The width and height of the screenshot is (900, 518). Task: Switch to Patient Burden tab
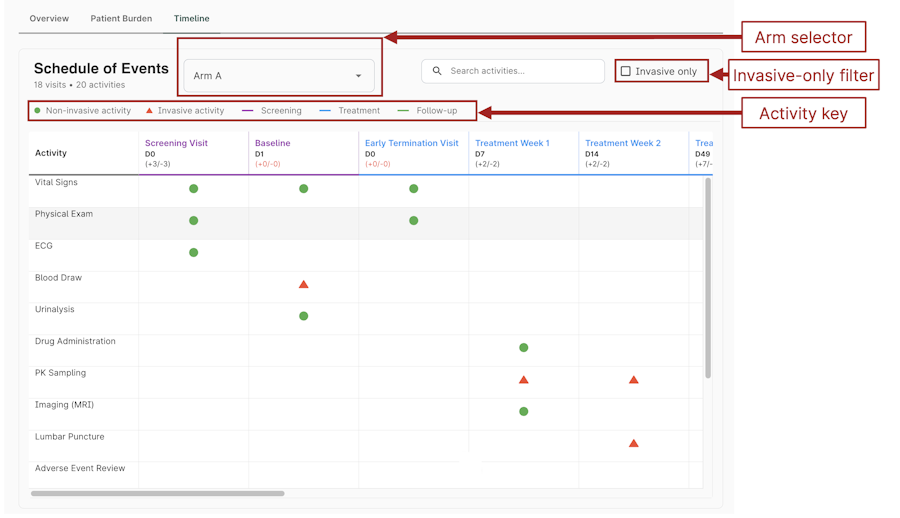tap(121, 18)
